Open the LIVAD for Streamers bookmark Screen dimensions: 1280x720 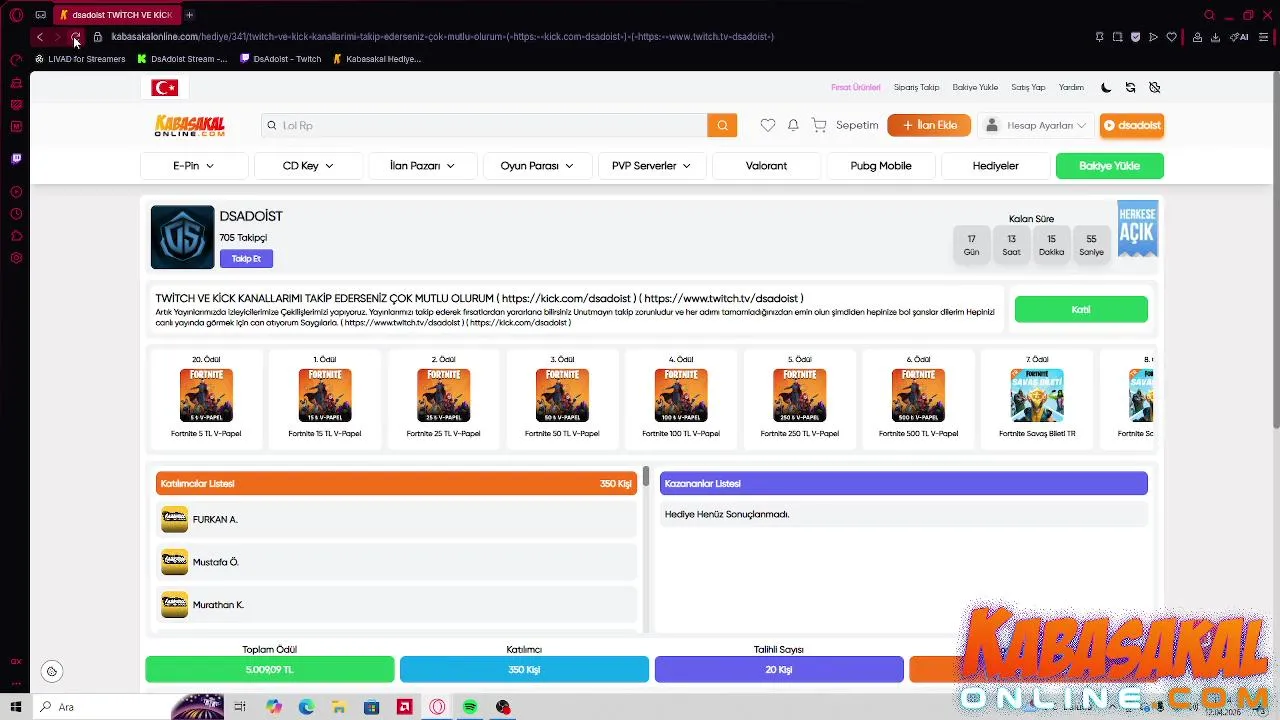click(80, 59)
